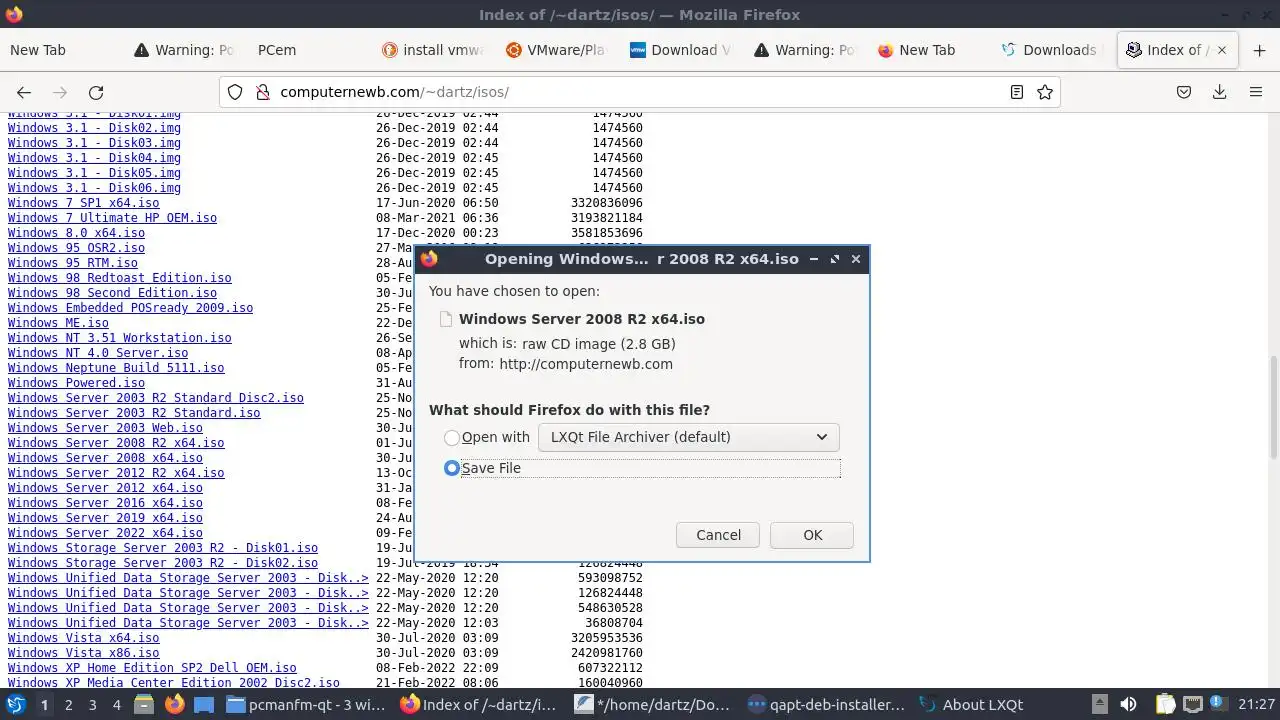The width and height of the screenshot is (1280, 720).
Task: Switch to the first Warning tab
Action: click(185, 50)
